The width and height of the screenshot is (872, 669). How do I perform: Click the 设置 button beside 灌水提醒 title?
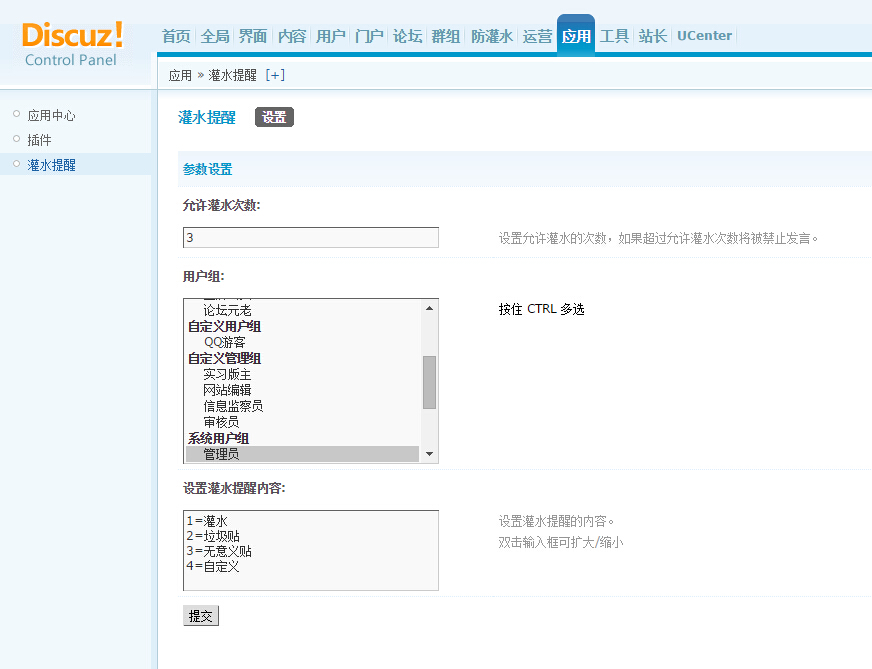click(274, 118)
